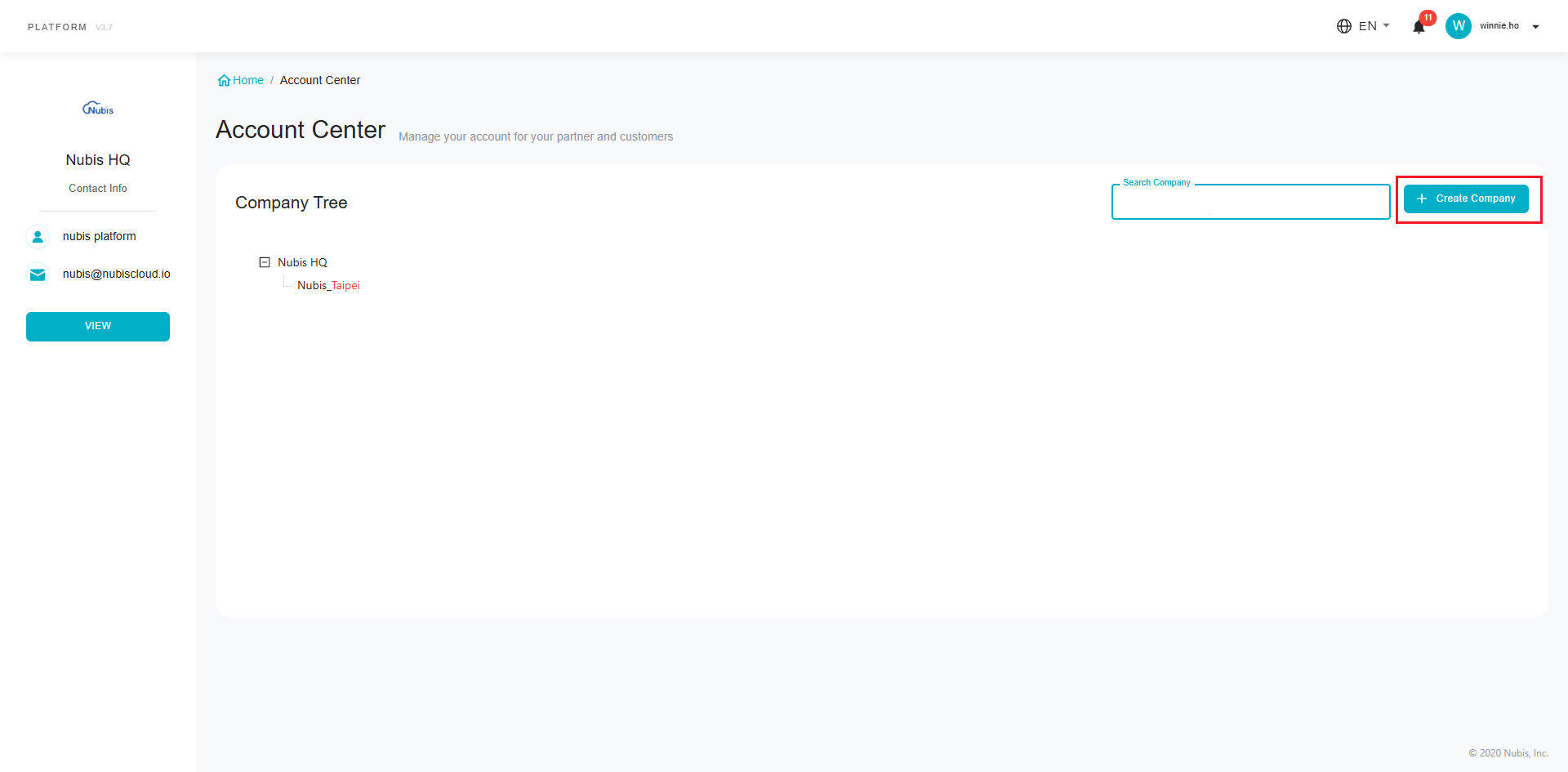1568x772 pixels.
Task: Click the person icon beside nubis platform
Action: click(38, 237)
